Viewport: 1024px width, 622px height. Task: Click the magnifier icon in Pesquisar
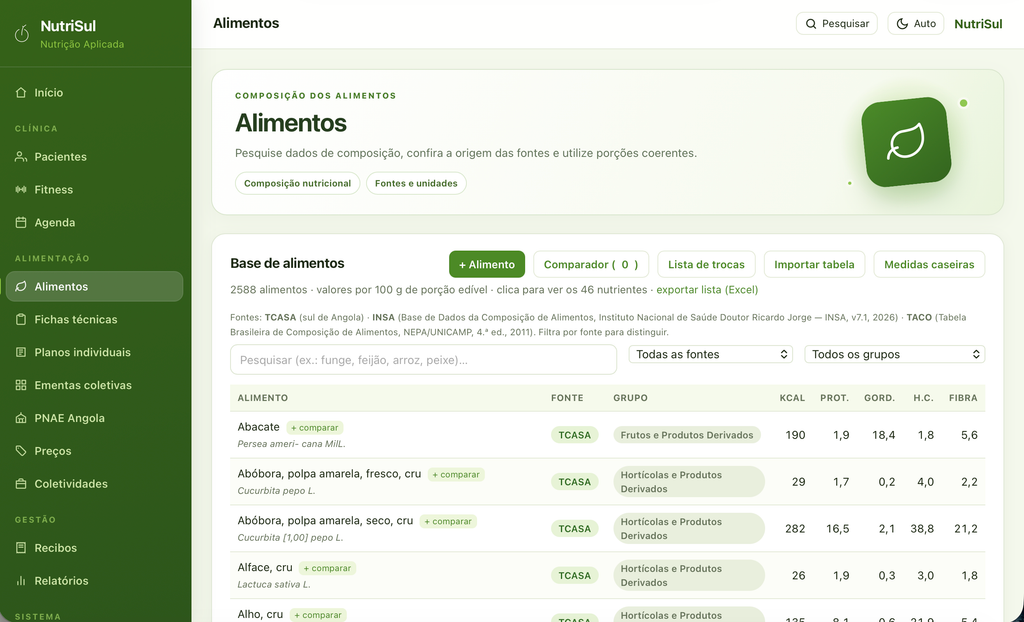click(811, 24)
